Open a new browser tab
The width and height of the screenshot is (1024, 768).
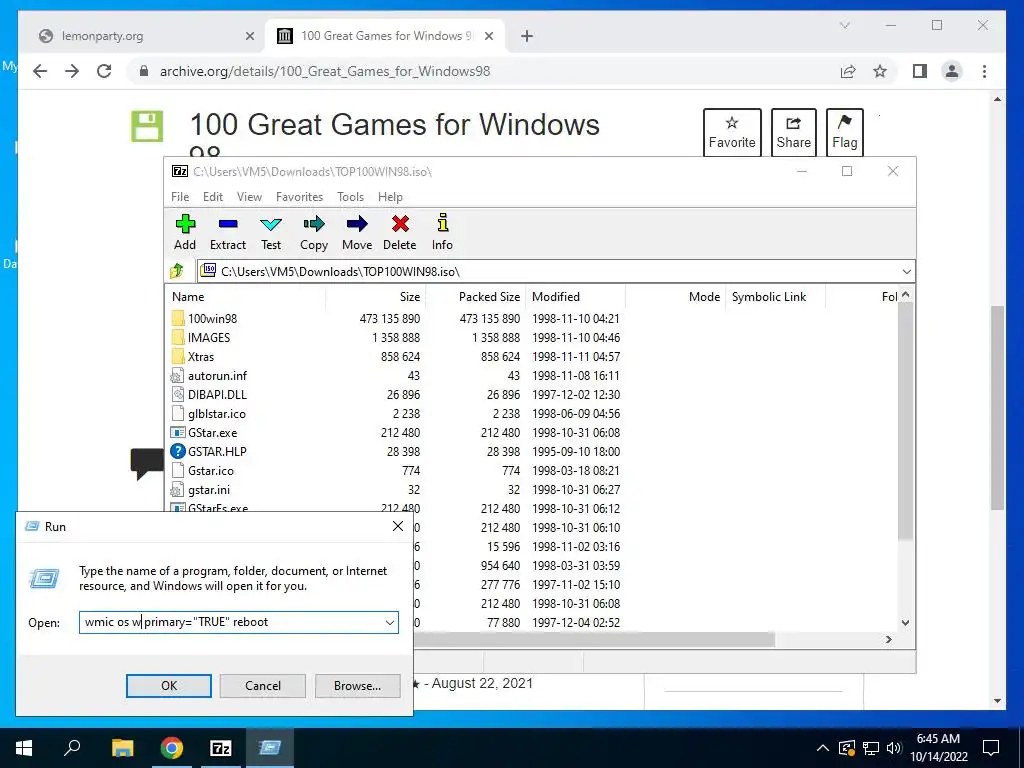tap(527, 36)
